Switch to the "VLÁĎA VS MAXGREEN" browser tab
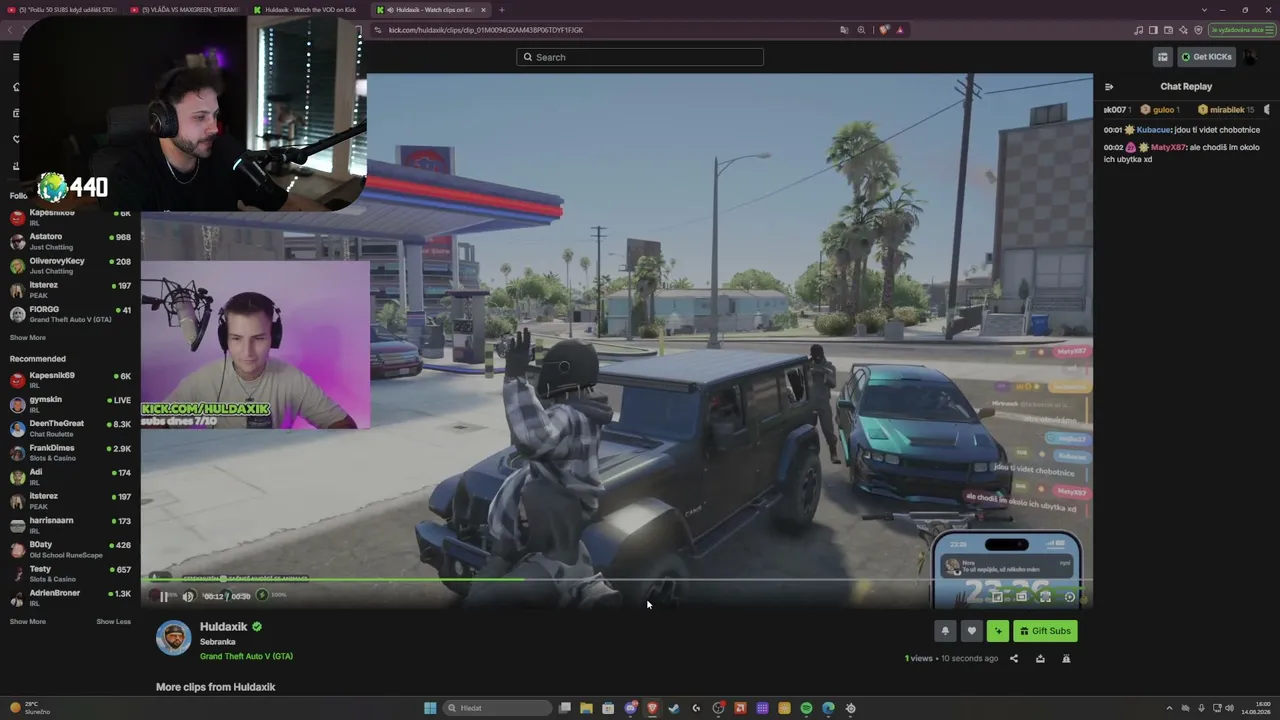The image size is (1280, 720). (185, 10)
